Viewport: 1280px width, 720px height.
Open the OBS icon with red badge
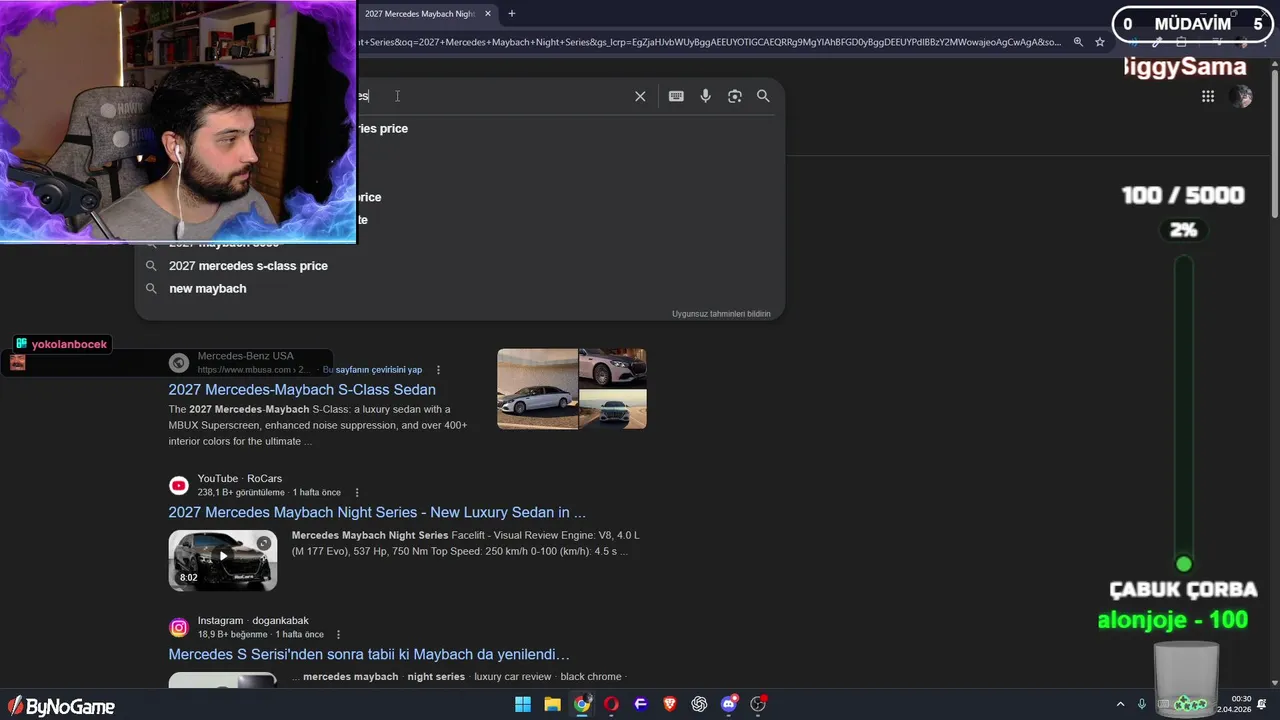758,704
